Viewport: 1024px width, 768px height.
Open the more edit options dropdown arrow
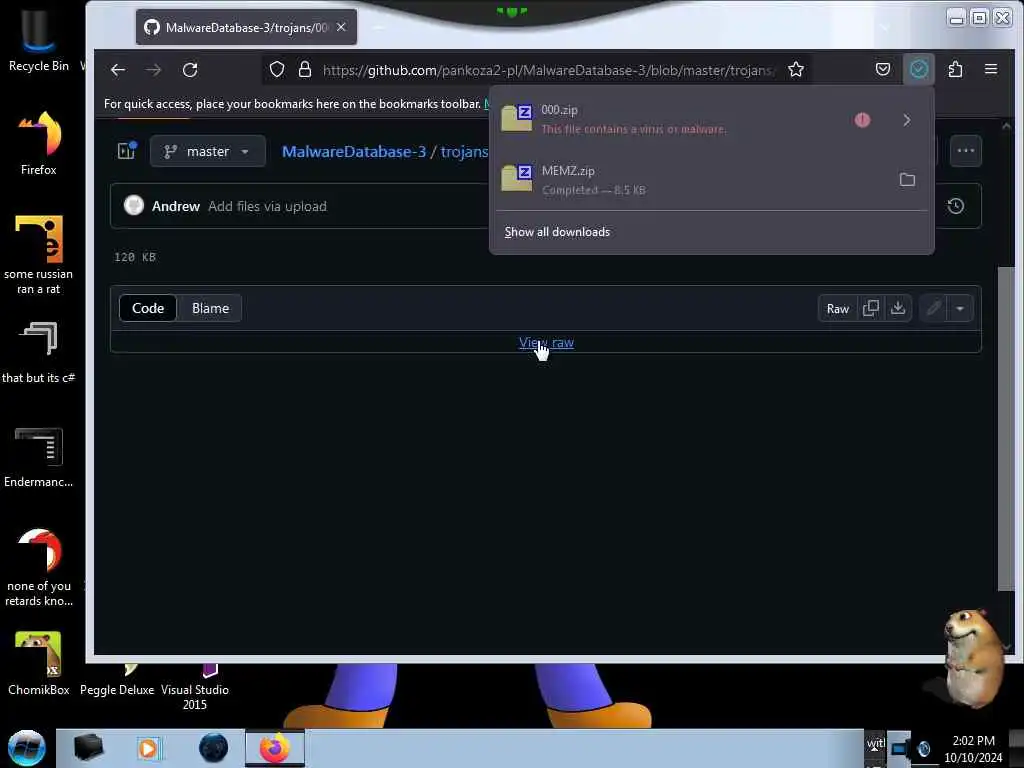coord(960,308)
